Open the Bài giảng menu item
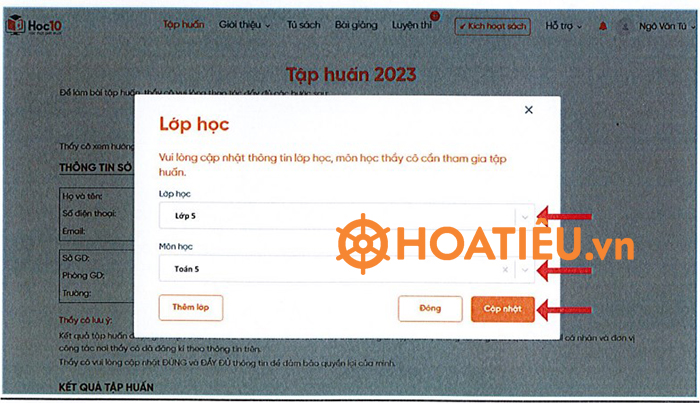This screenshot has width=700, height=403. point(355,25)
